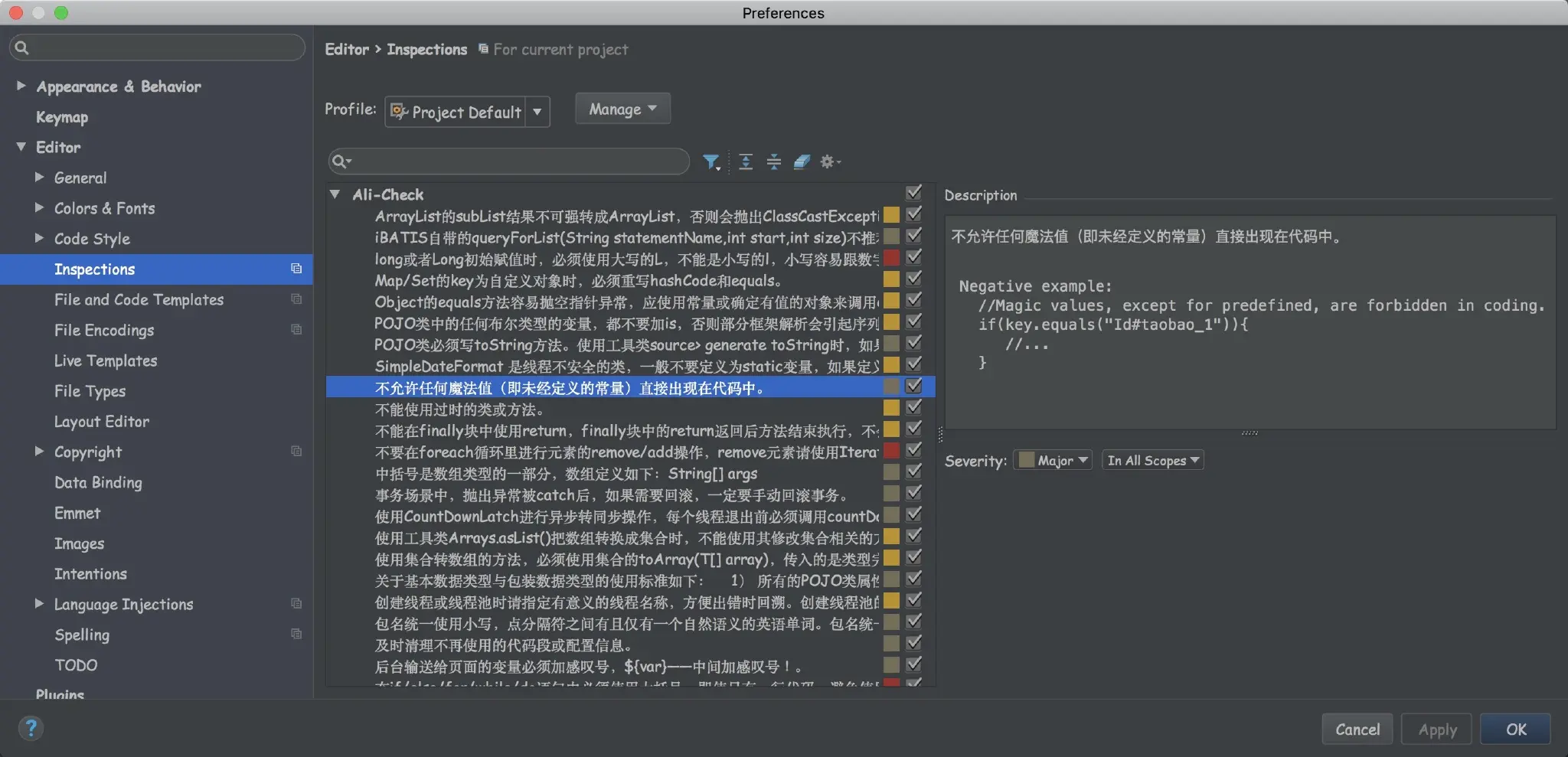
Task: Select the finally块中使用return inspection row
Action: click(x=630, y=430)
